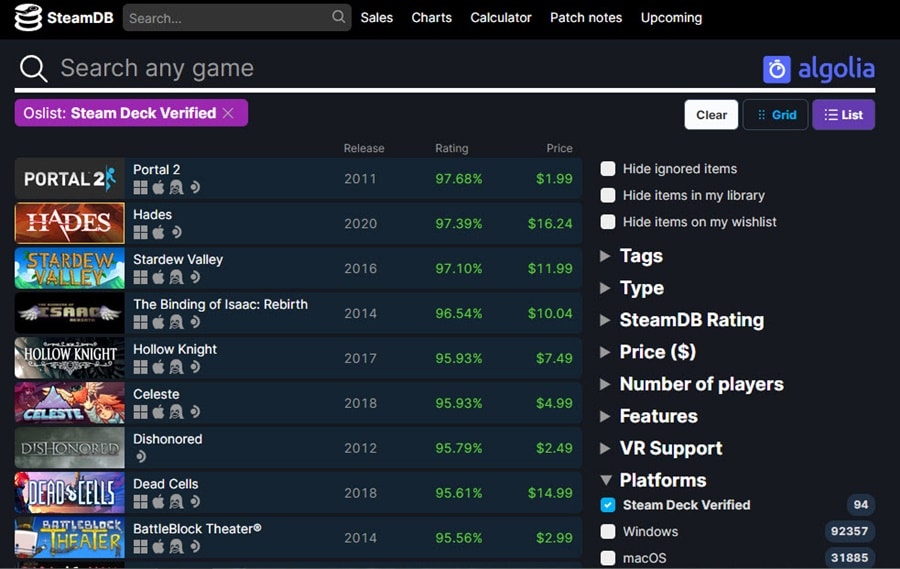Open the Sales menu item
This screenshot has height=569, width=900.
pyautogui.click(x=377, y=18)
